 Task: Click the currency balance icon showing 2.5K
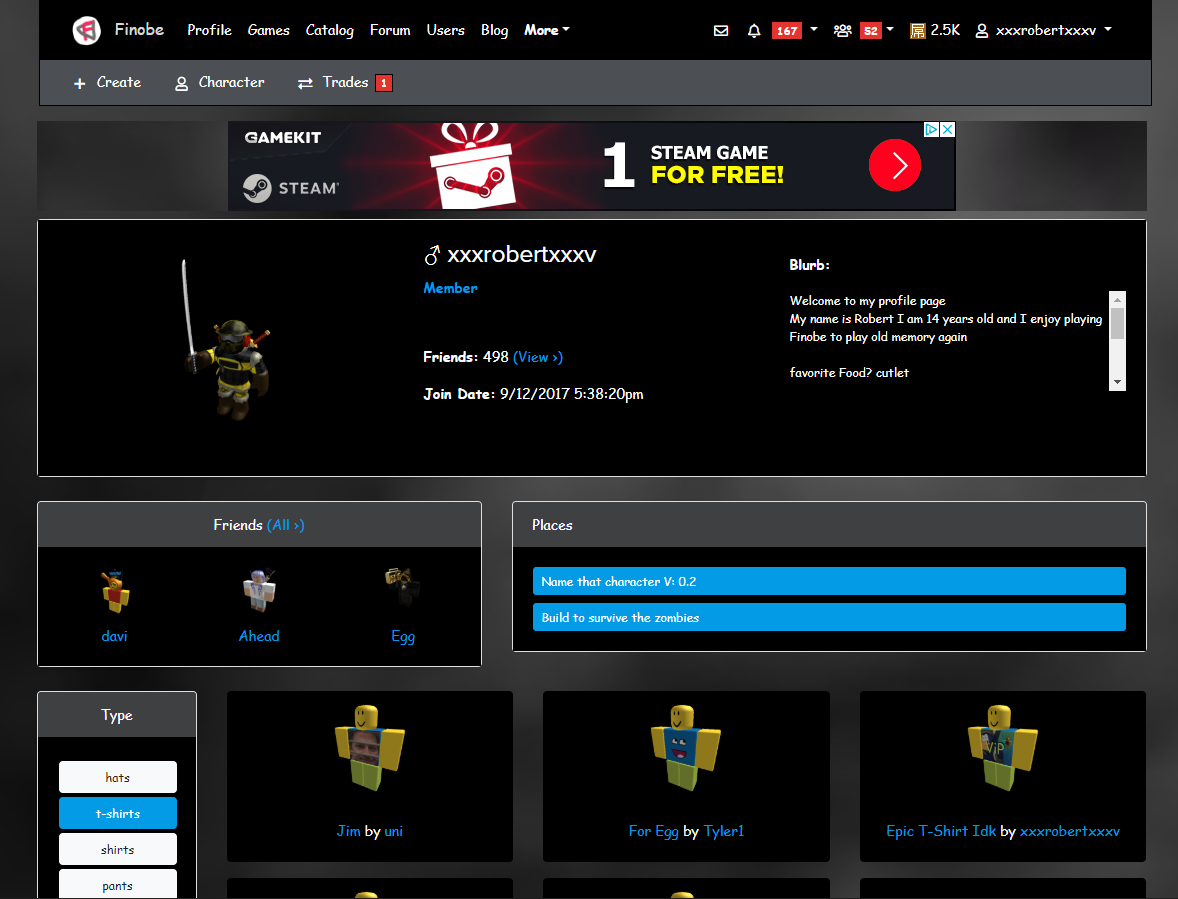pos(917,31)
